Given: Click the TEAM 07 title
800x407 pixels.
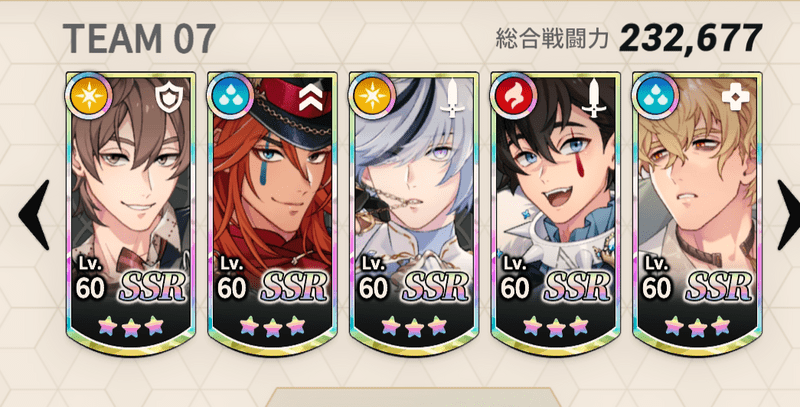Looking at the screenshot, I should pos(139,39).
